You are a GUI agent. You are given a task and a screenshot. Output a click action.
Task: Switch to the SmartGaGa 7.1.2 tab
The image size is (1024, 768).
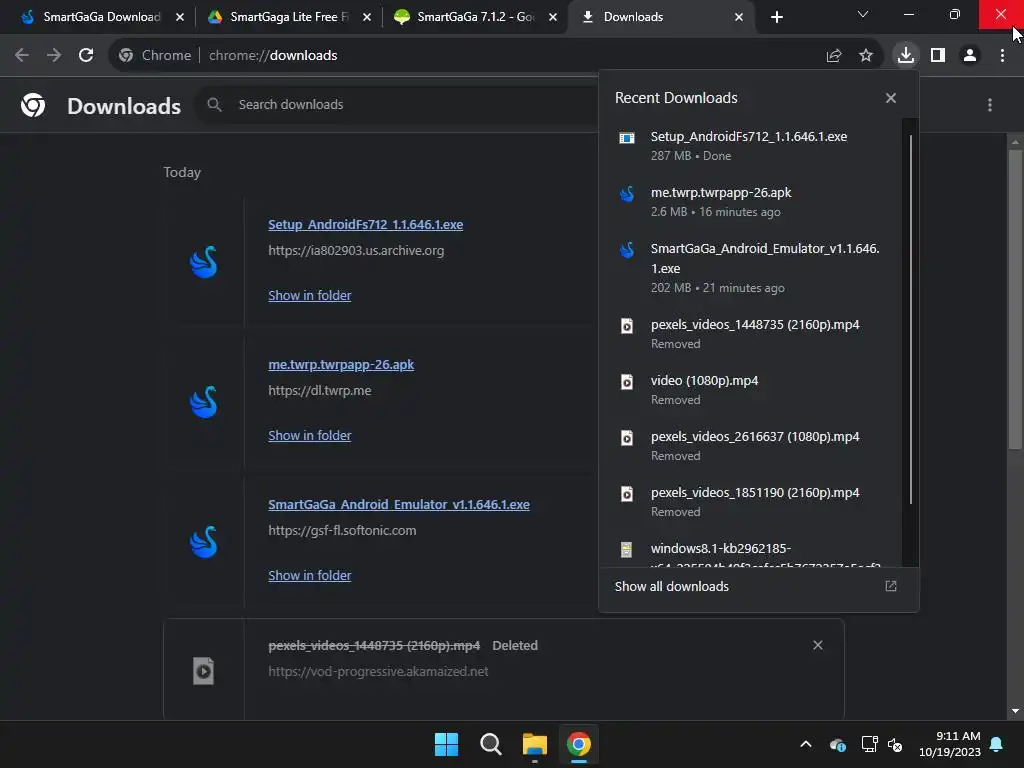click(x=473, y=17)
